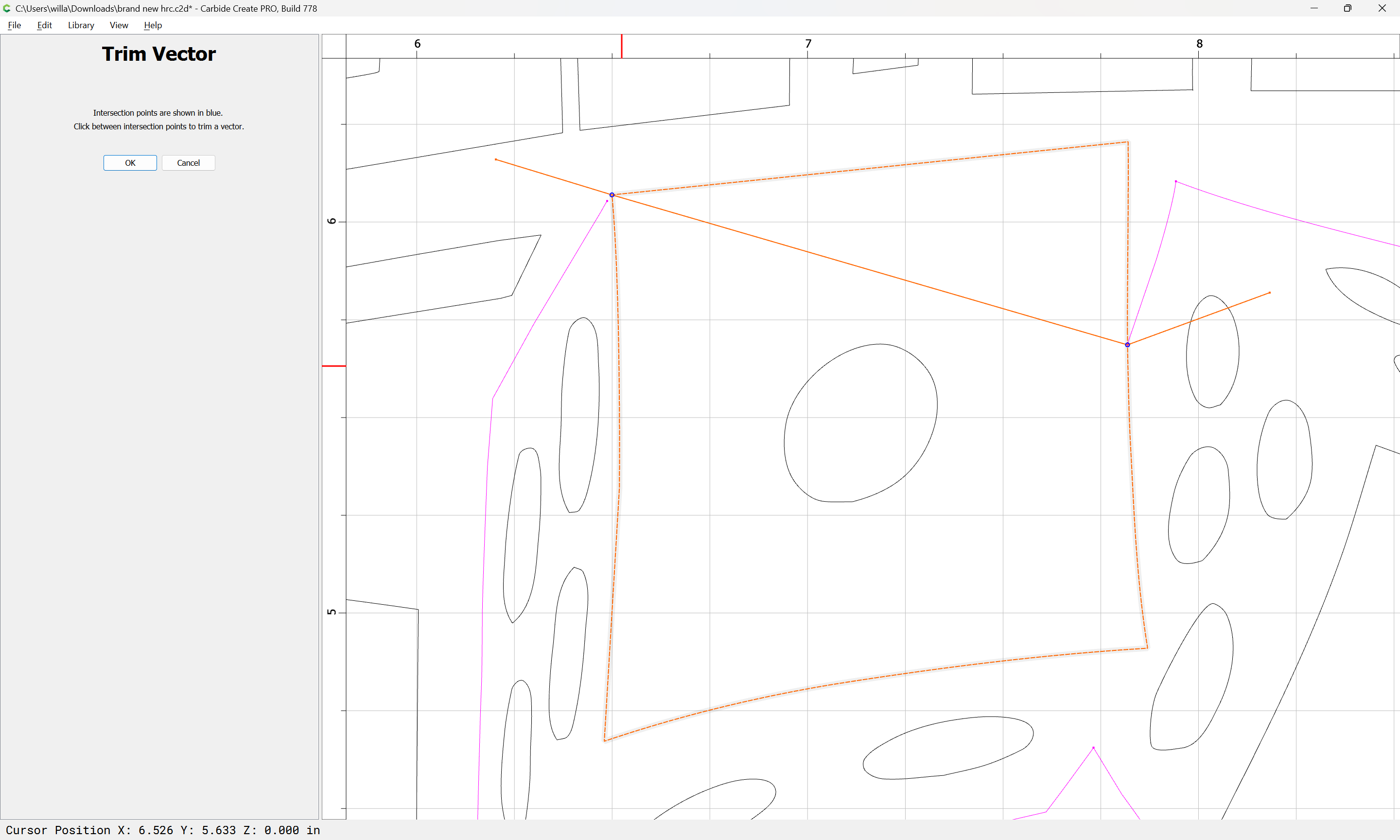This screenshot has height=840, width=1400.
Task: Click the right blue intersection point
Action: (1127, 345)
